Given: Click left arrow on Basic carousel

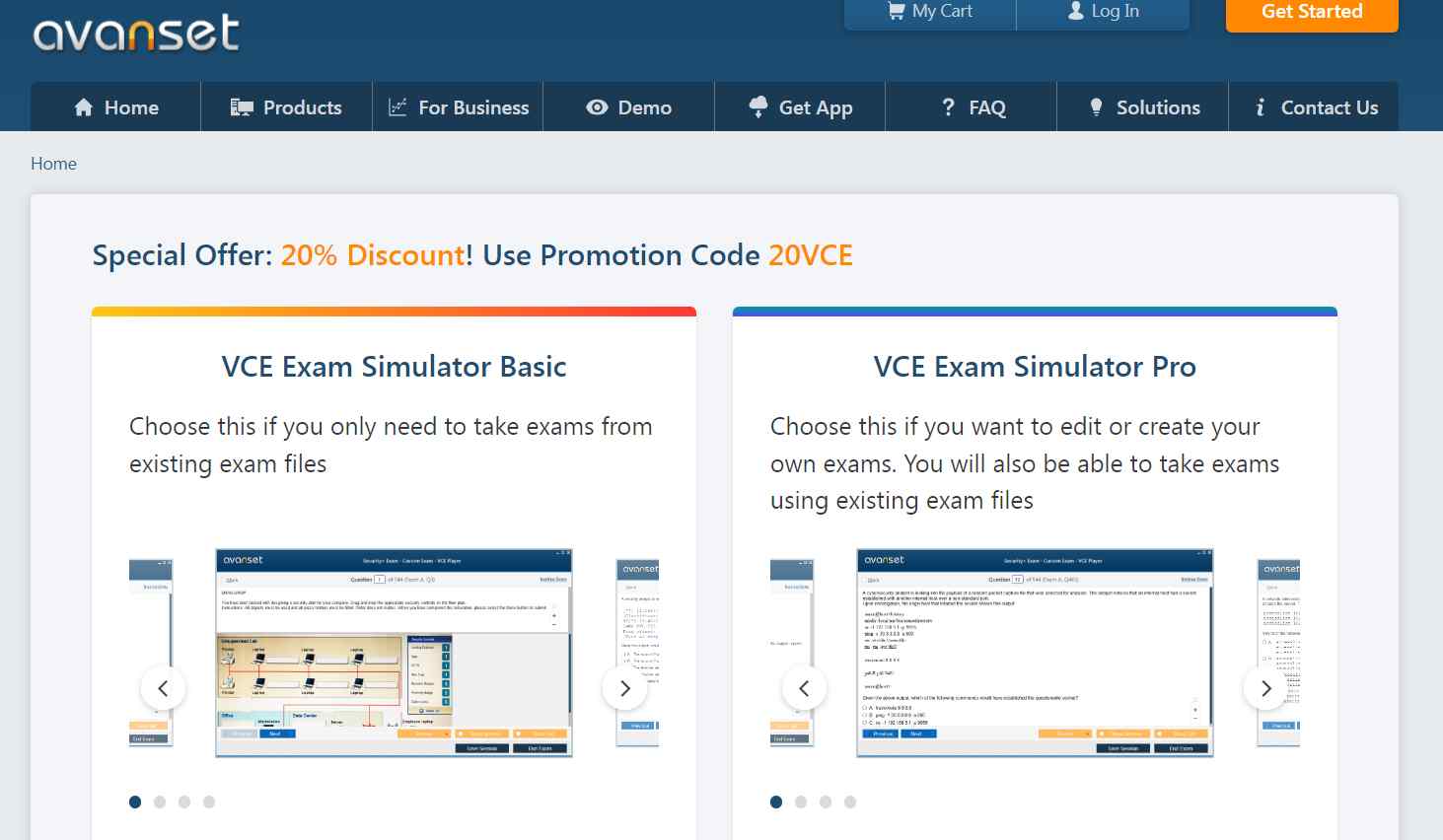Looking at the screenshot, I should 163,688.
